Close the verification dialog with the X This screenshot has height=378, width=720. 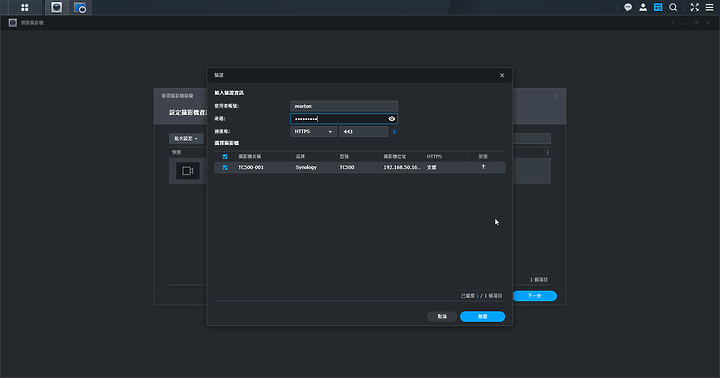point(502,75)
